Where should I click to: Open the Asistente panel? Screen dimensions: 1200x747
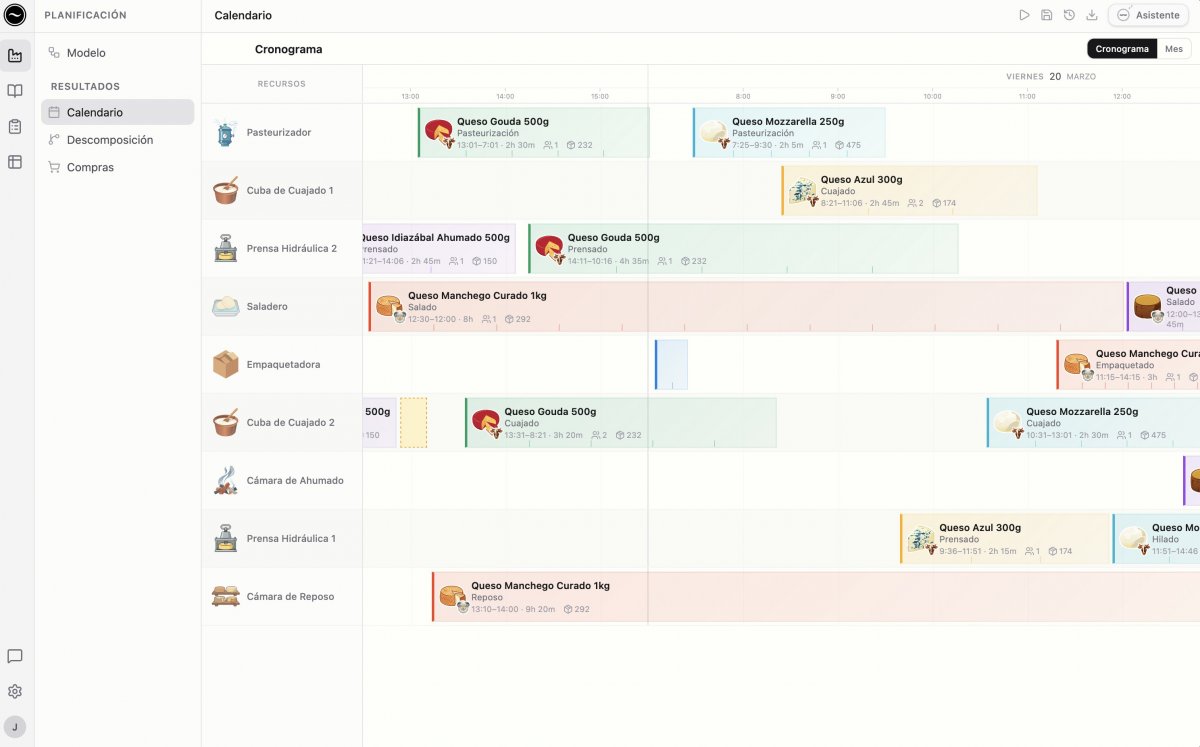tap(1149, 15)
